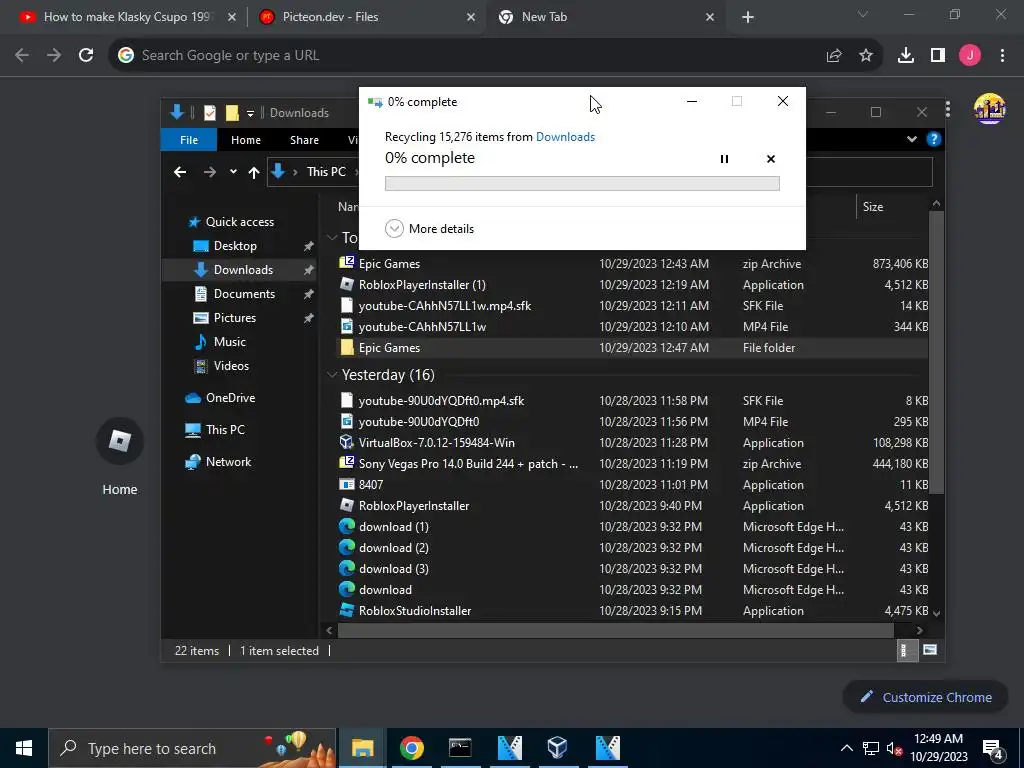This screenshot has height=768, width=1024.
Task: Select the download (2) Edge file
Action: coord(393,547)
